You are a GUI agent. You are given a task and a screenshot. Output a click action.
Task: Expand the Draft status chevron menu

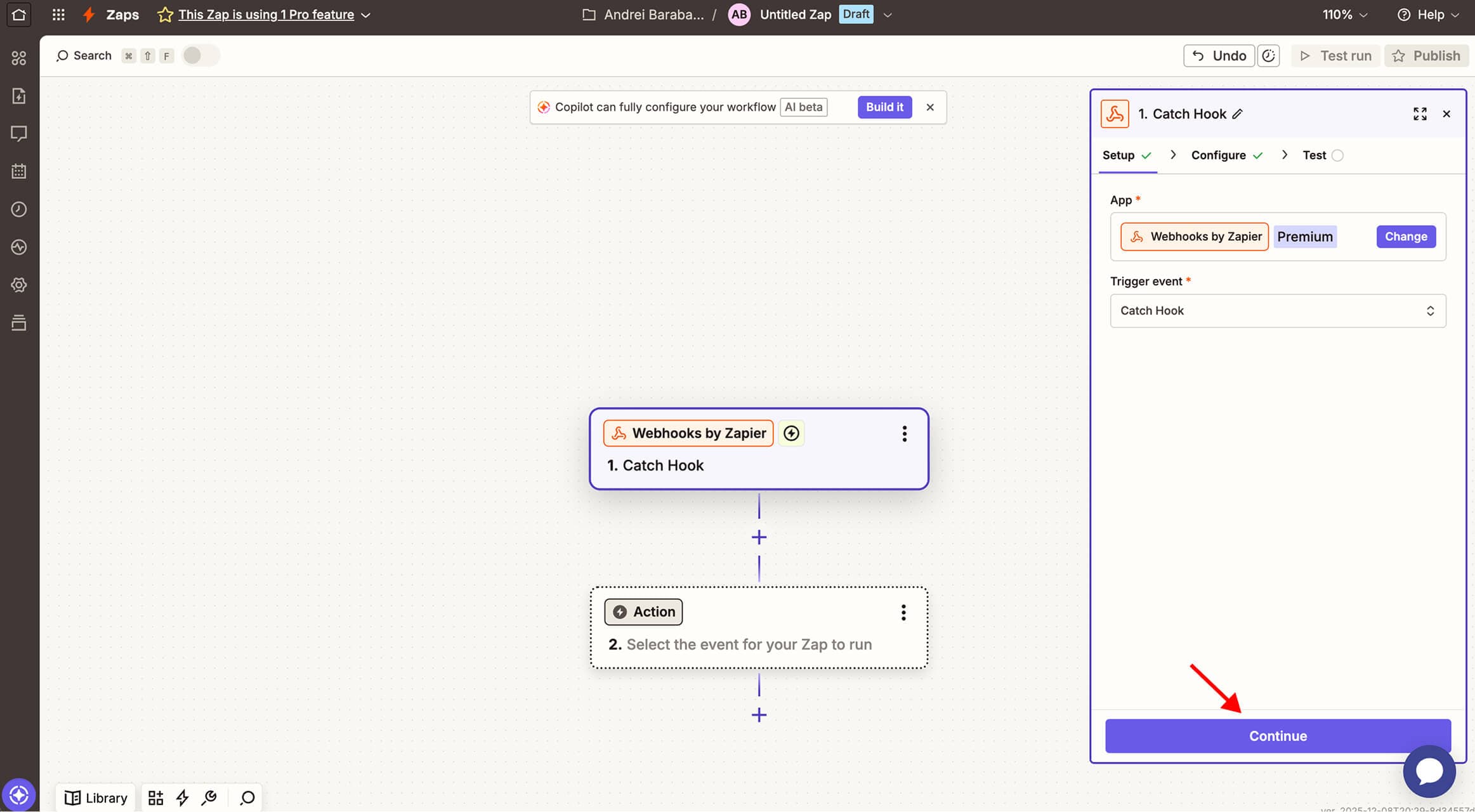coord(888,15)
